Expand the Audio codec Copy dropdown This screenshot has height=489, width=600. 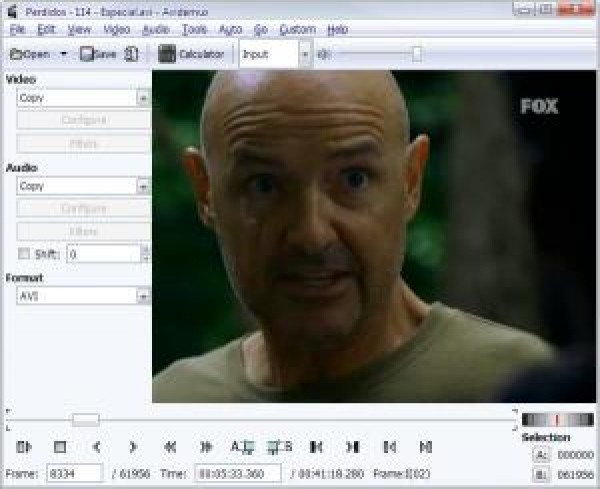coord(143,186)
